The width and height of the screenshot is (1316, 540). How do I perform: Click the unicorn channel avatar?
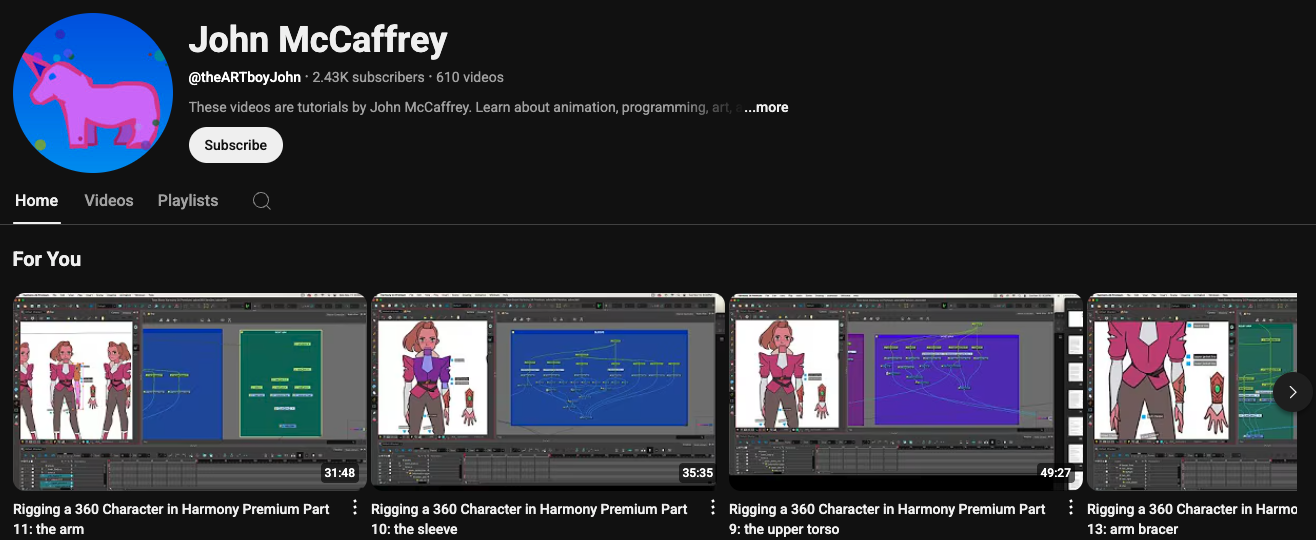[x=93, y=93]
